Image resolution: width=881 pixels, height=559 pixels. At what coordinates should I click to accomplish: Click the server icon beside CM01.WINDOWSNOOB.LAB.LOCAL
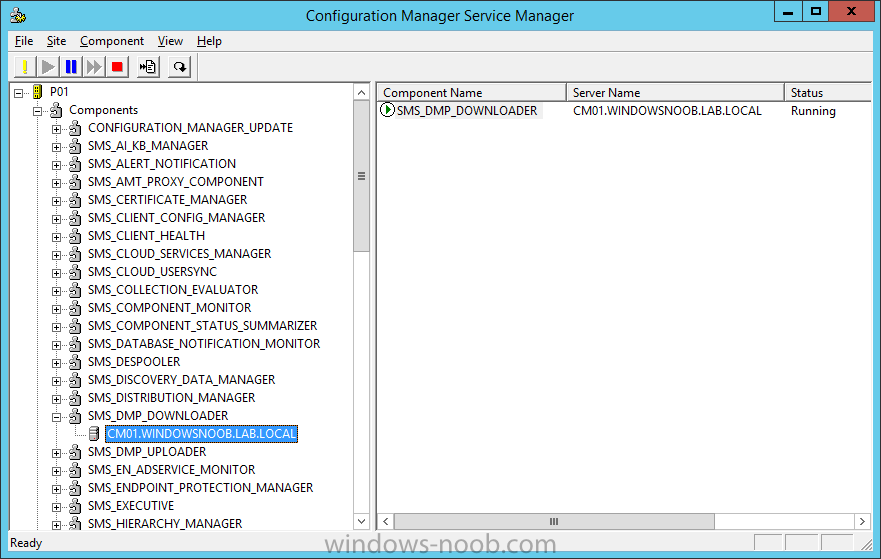pyautogui.click(x=94, y=434)
